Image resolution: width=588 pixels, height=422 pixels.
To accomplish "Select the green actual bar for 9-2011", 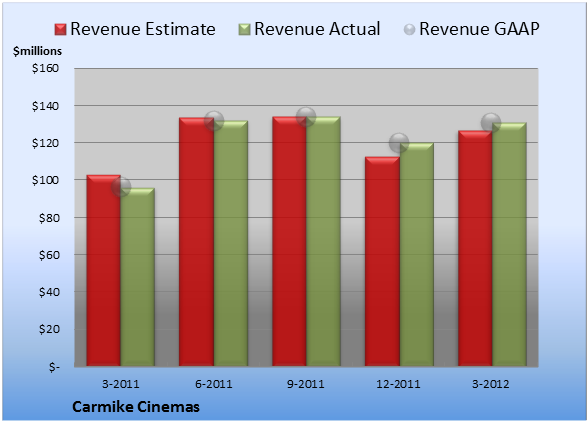I will pyautogui.click(x=323, y=241).
